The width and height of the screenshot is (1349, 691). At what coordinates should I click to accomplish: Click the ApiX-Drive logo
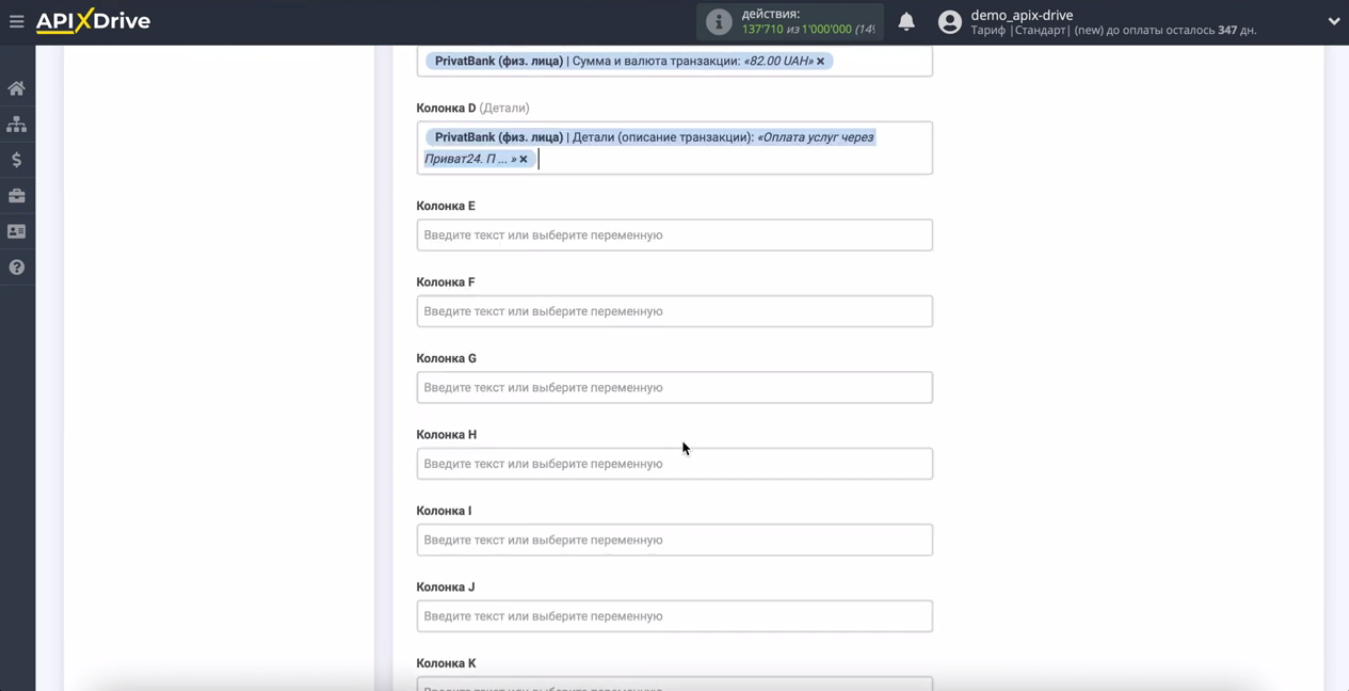(x=93, y=21)
